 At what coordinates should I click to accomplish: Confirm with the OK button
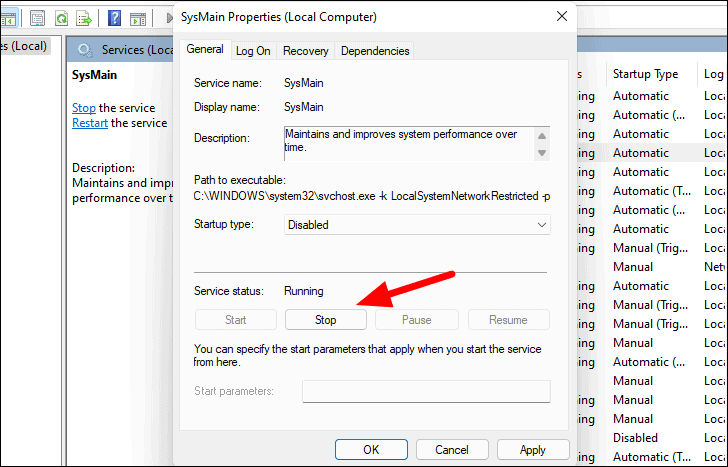(x=371, y=450)
